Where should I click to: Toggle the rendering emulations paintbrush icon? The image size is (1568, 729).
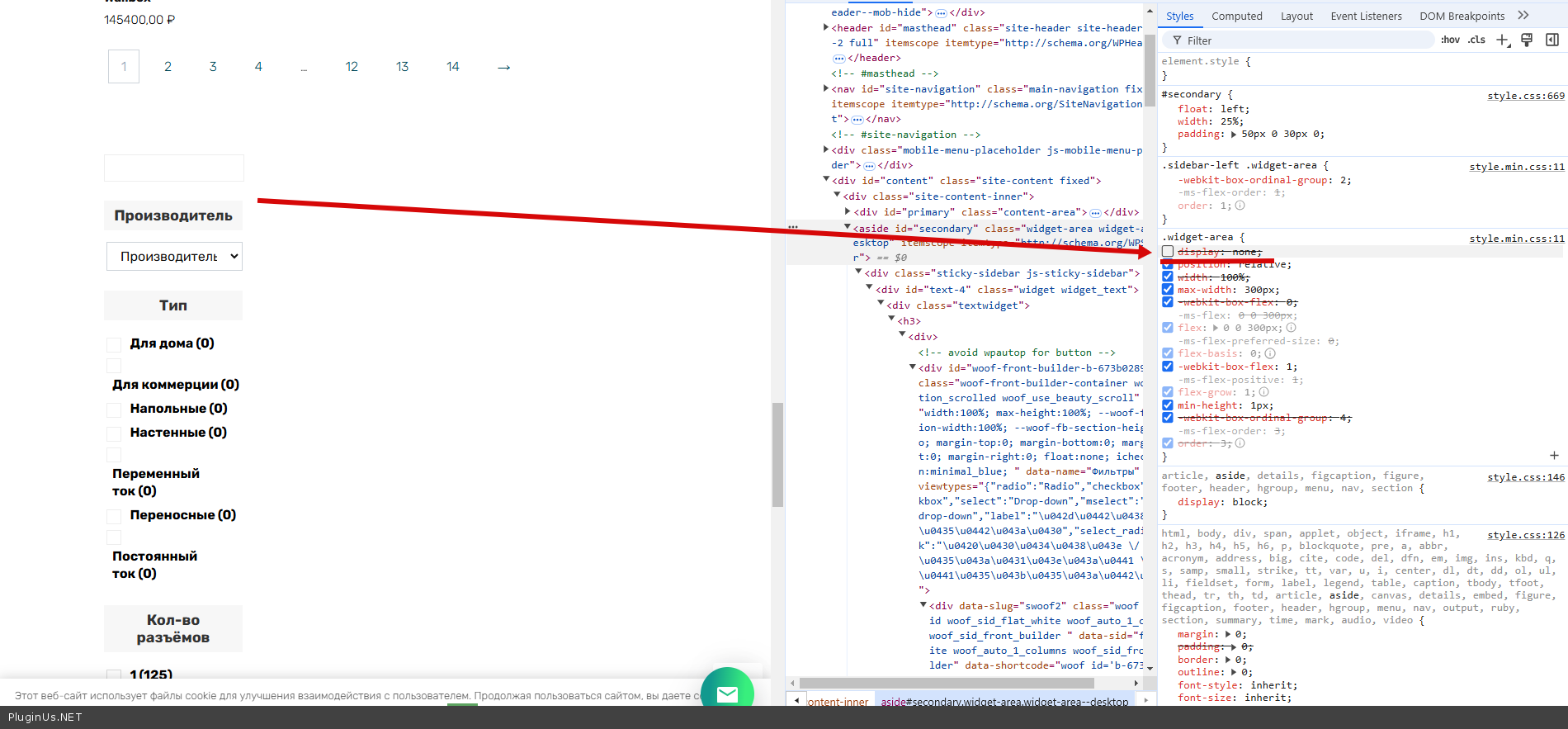[x=1527, y=40]
